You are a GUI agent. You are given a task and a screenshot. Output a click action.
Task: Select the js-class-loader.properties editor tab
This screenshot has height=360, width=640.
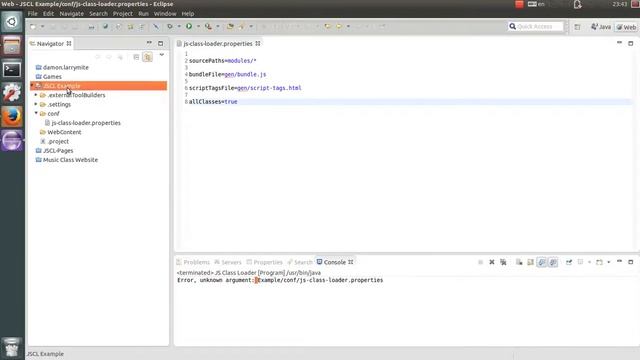click(218, 43)
